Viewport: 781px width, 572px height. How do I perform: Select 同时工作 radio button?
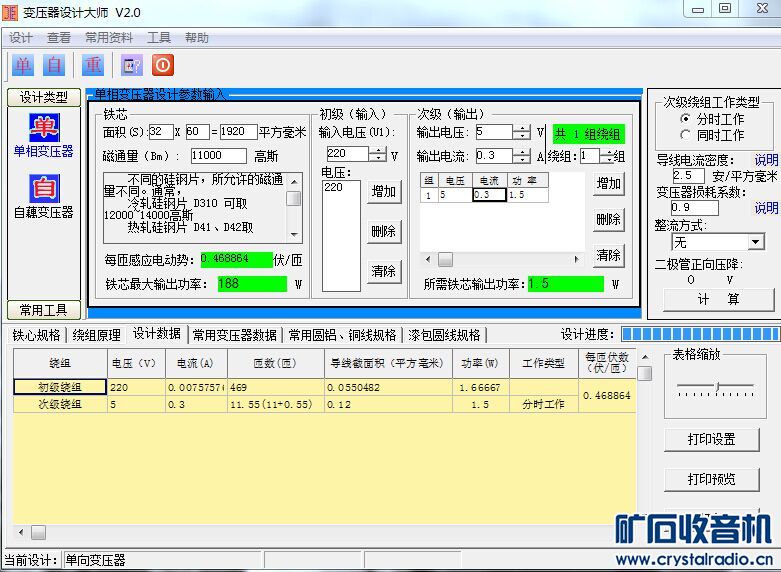(686, 135)
